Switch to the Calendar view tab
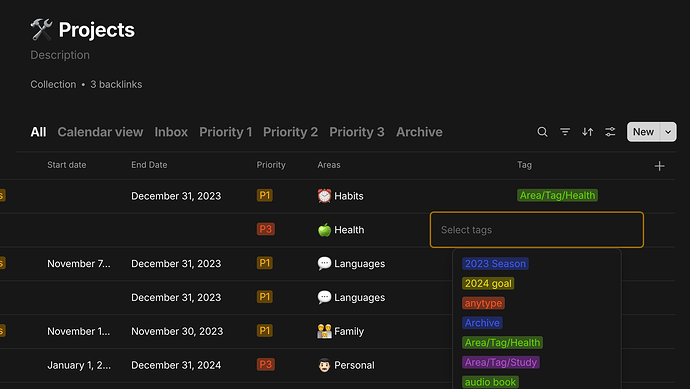The width and height of the screenshot is (690, 389). click(x=100, y=132)
